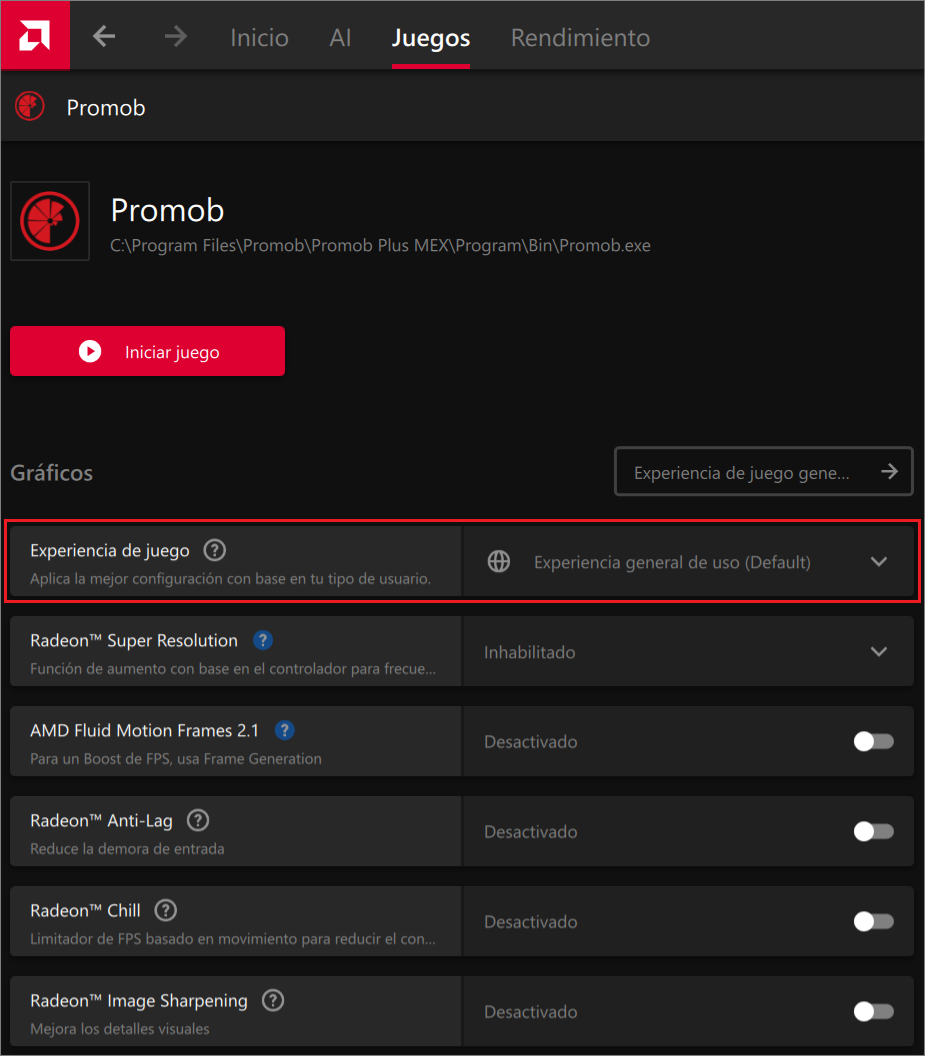Toggle Radeon Image Sharpening on
This screenshot has width=925, height=1056.
[874, 1012]
